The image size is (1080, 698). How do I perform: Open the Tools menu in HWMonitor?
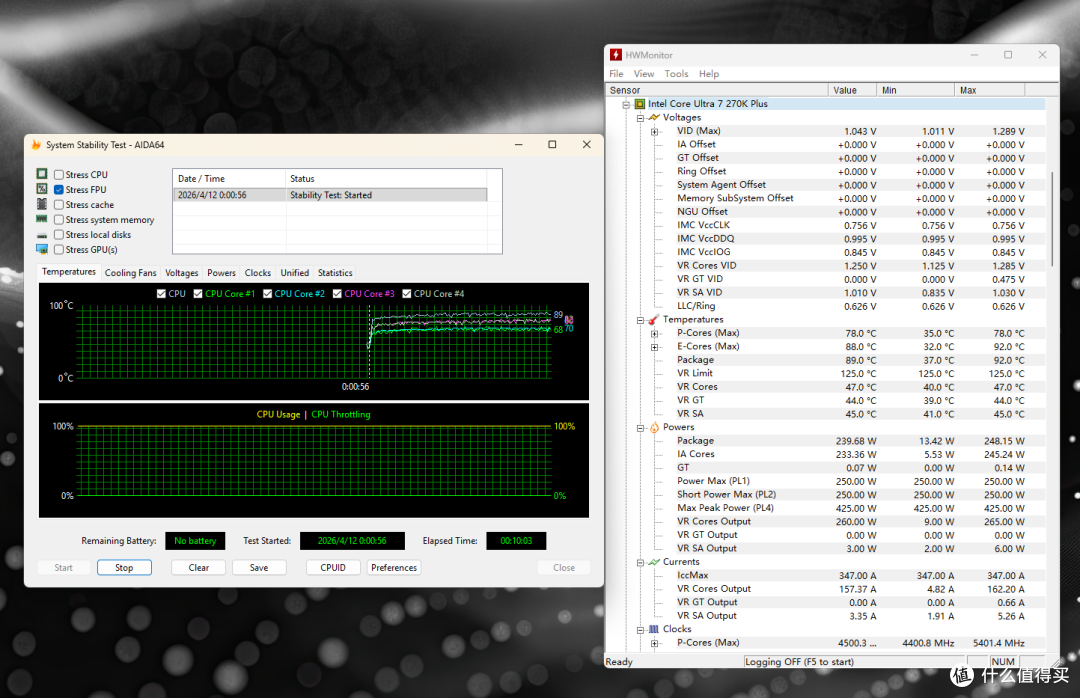point(676,74)
